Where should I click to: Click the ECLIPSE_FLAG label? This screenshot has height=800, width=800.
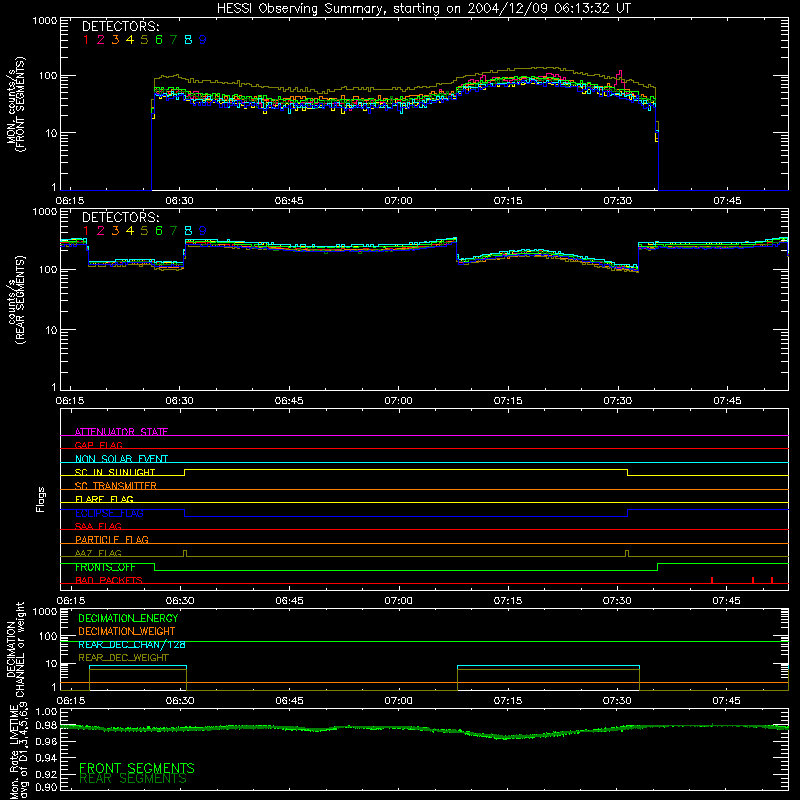tap(109, 513)
